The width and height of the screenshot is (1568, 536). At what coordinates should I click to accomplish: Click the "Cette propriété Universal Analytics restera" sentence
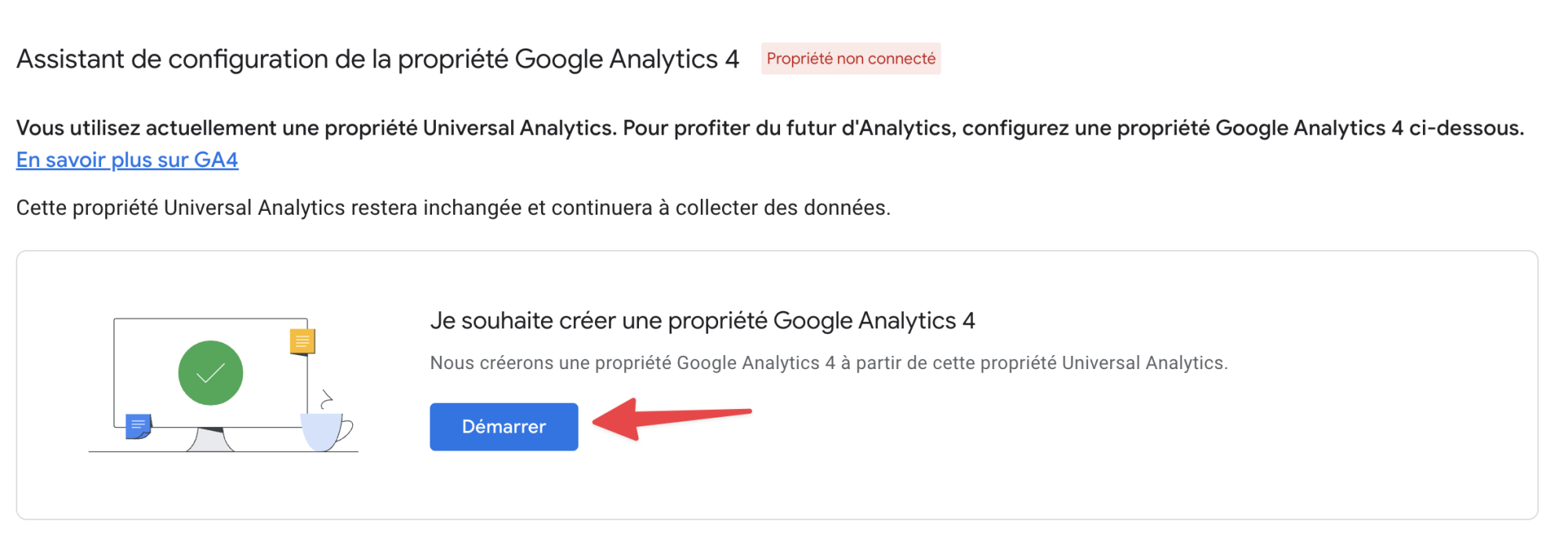click(x=452, y=208)
